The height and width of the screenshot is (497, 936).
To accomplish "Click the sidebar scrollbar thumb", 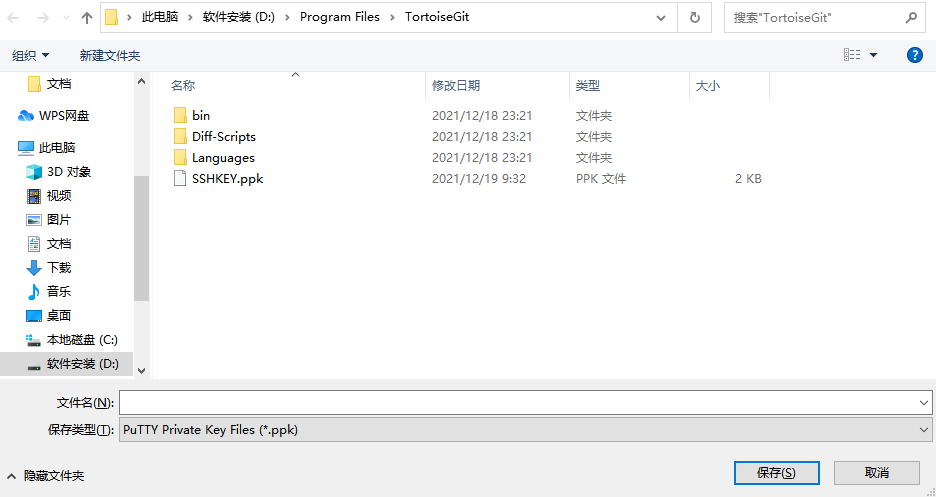I will 141,238.
